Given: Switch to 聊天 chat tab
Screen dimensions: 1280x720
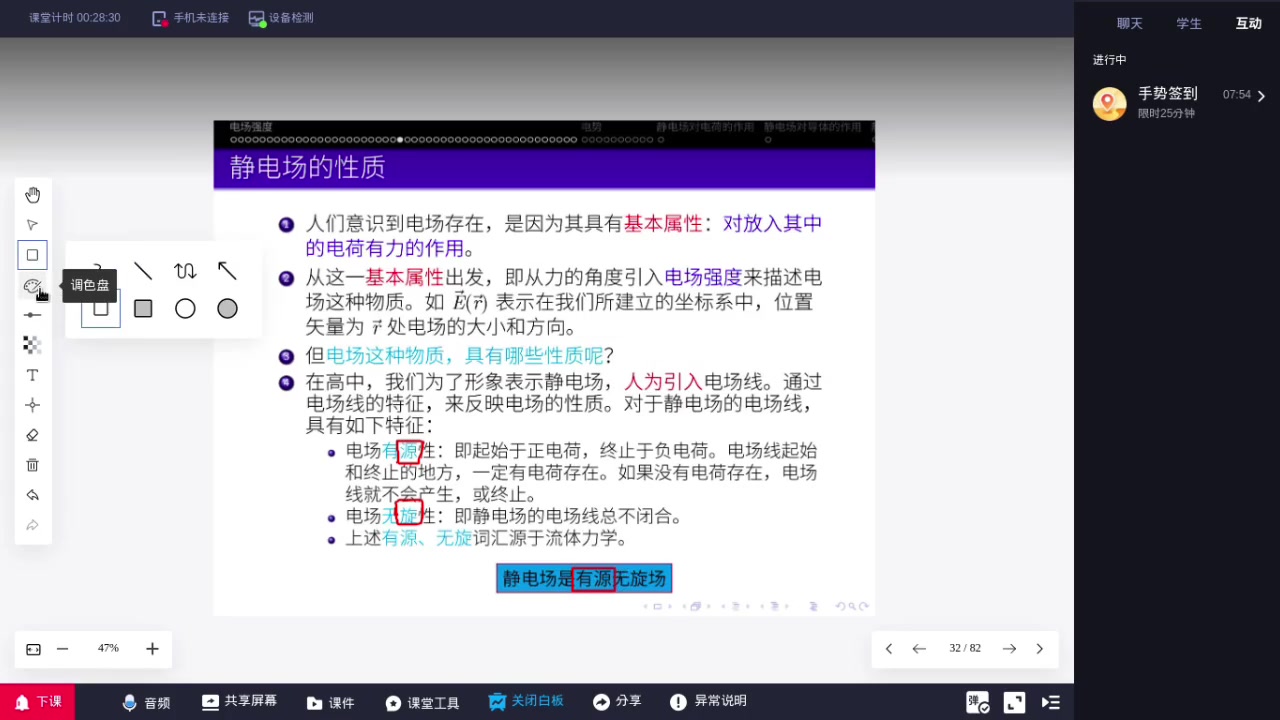Looking at the screenshot, I should 1130,23.
